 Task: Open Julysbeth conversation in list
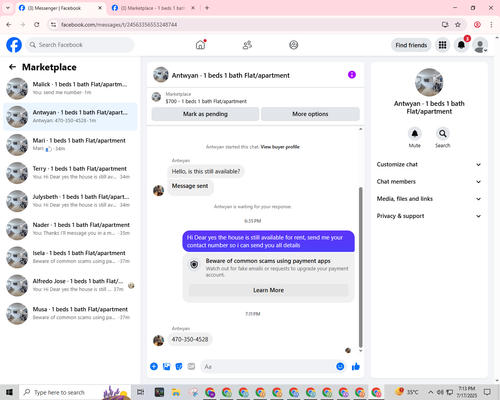click(x=70, y=201)
